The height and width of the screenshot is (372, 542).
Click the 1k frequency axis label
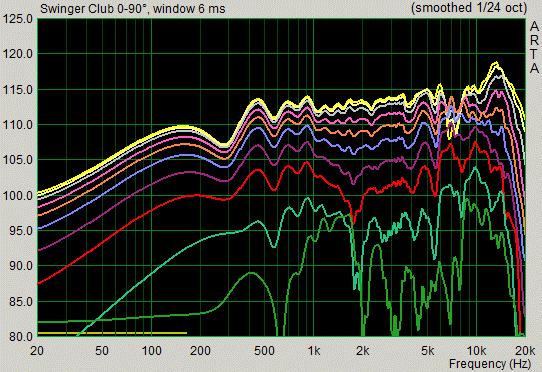tap(314, 351)
